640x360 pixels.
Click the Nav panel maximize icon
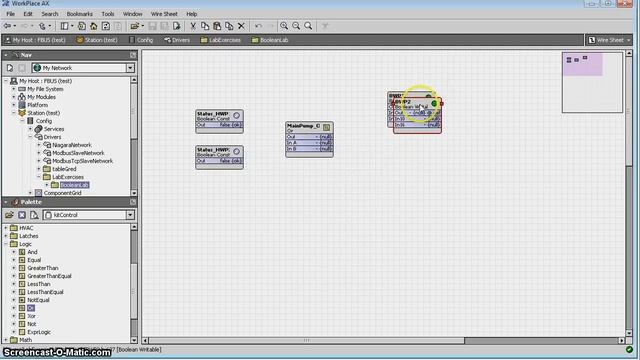click(133, 55)
